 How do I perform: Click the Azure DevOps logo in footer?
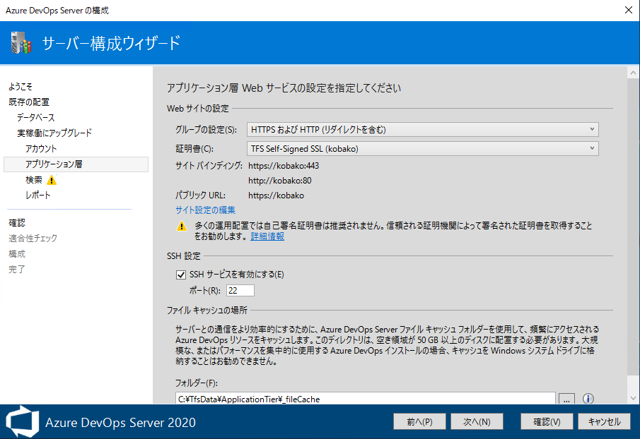[22, 422]
